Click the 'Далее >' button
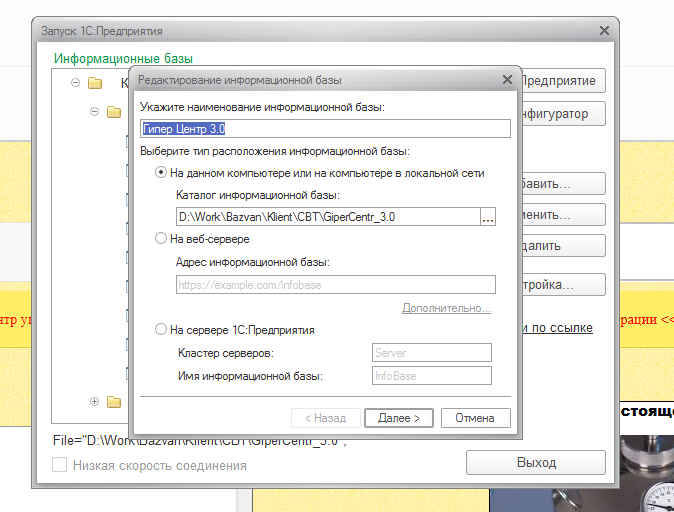Viewport: 674px width, 512px height. (399, 418)
